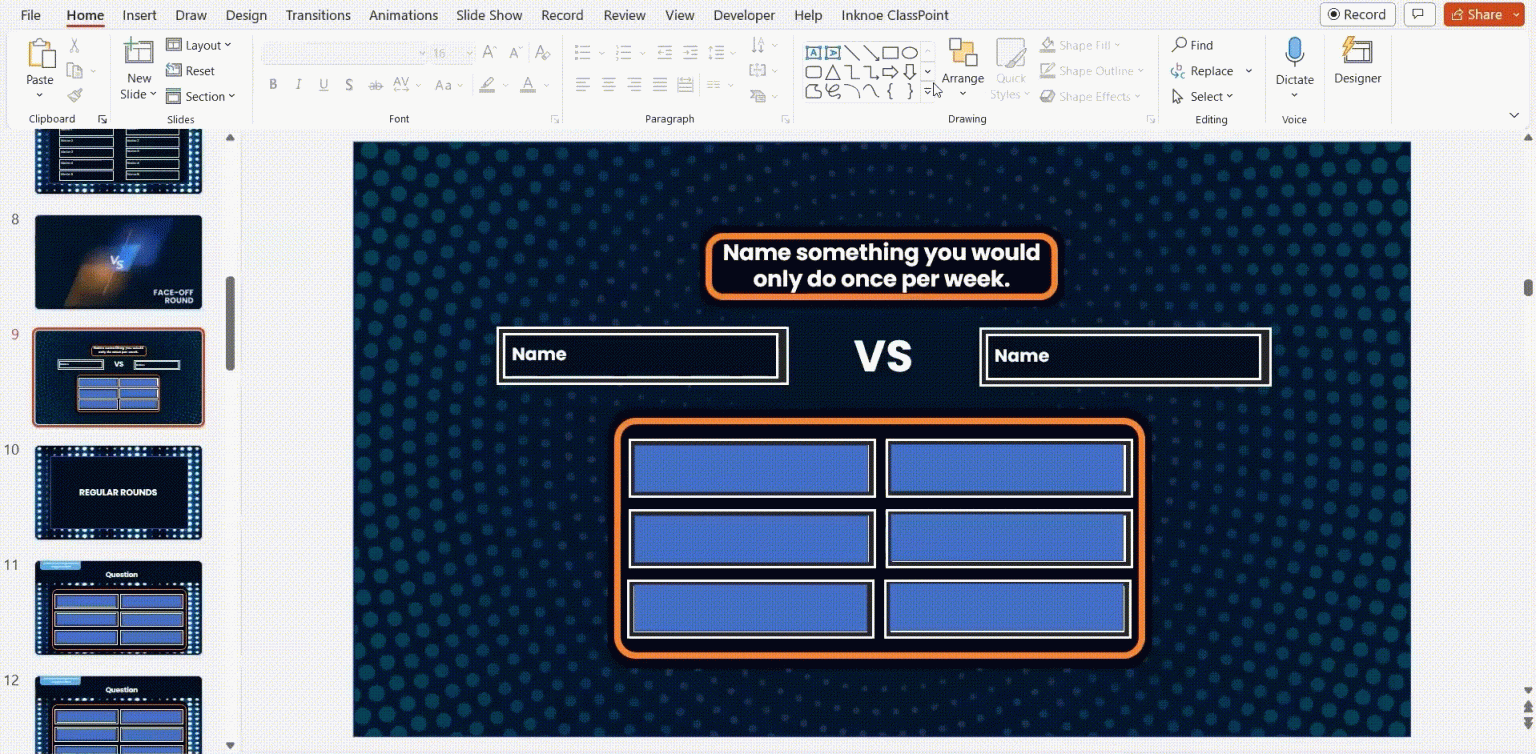The width and height of the screenshot is (1536, 754).
Task: Switch to the Insert ribbon tab
Action: pyautogui.click(x=139, y=14)
